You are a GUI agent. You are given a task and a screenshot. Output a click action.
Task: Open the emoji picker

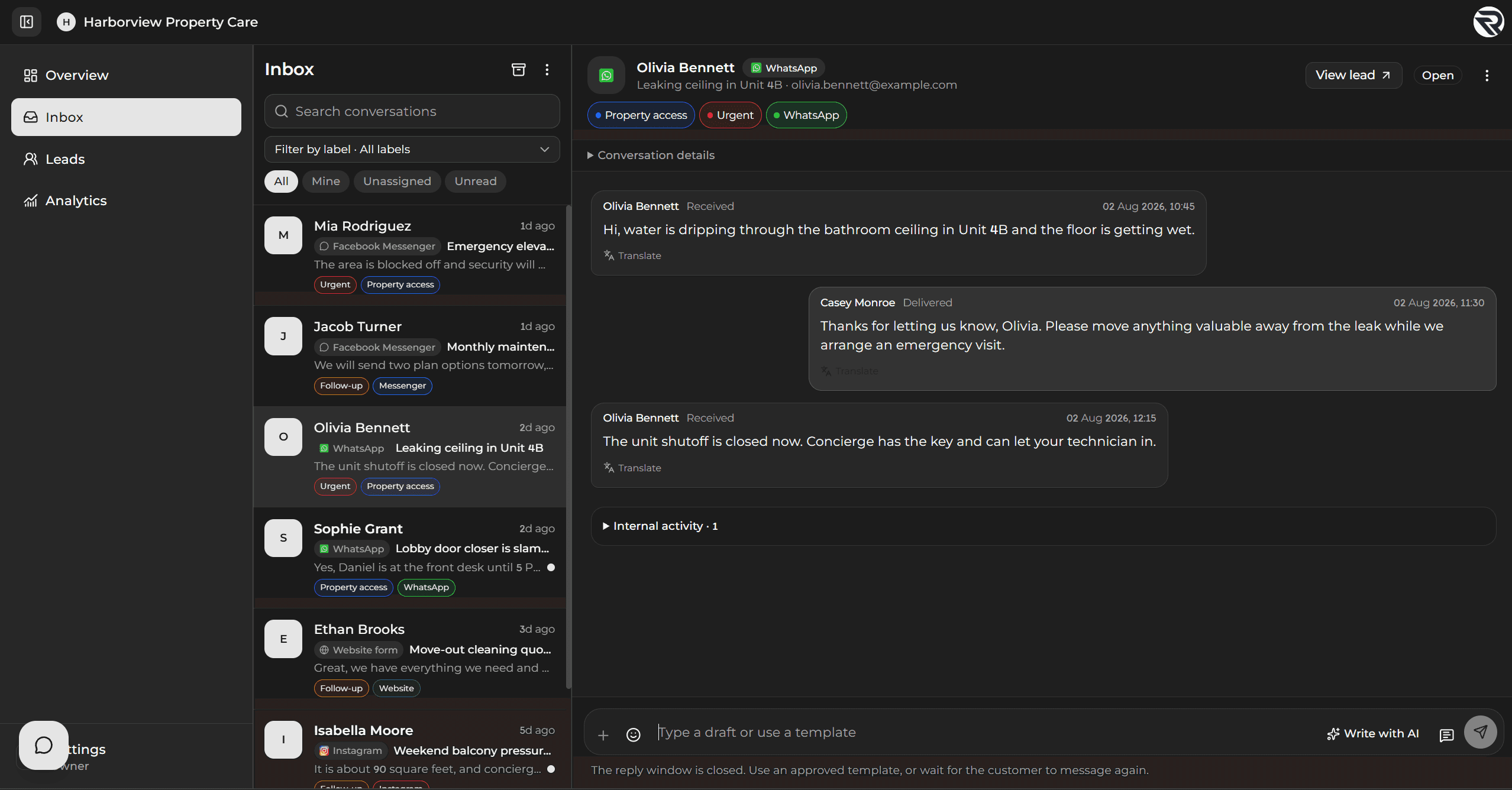click(633, 735)
